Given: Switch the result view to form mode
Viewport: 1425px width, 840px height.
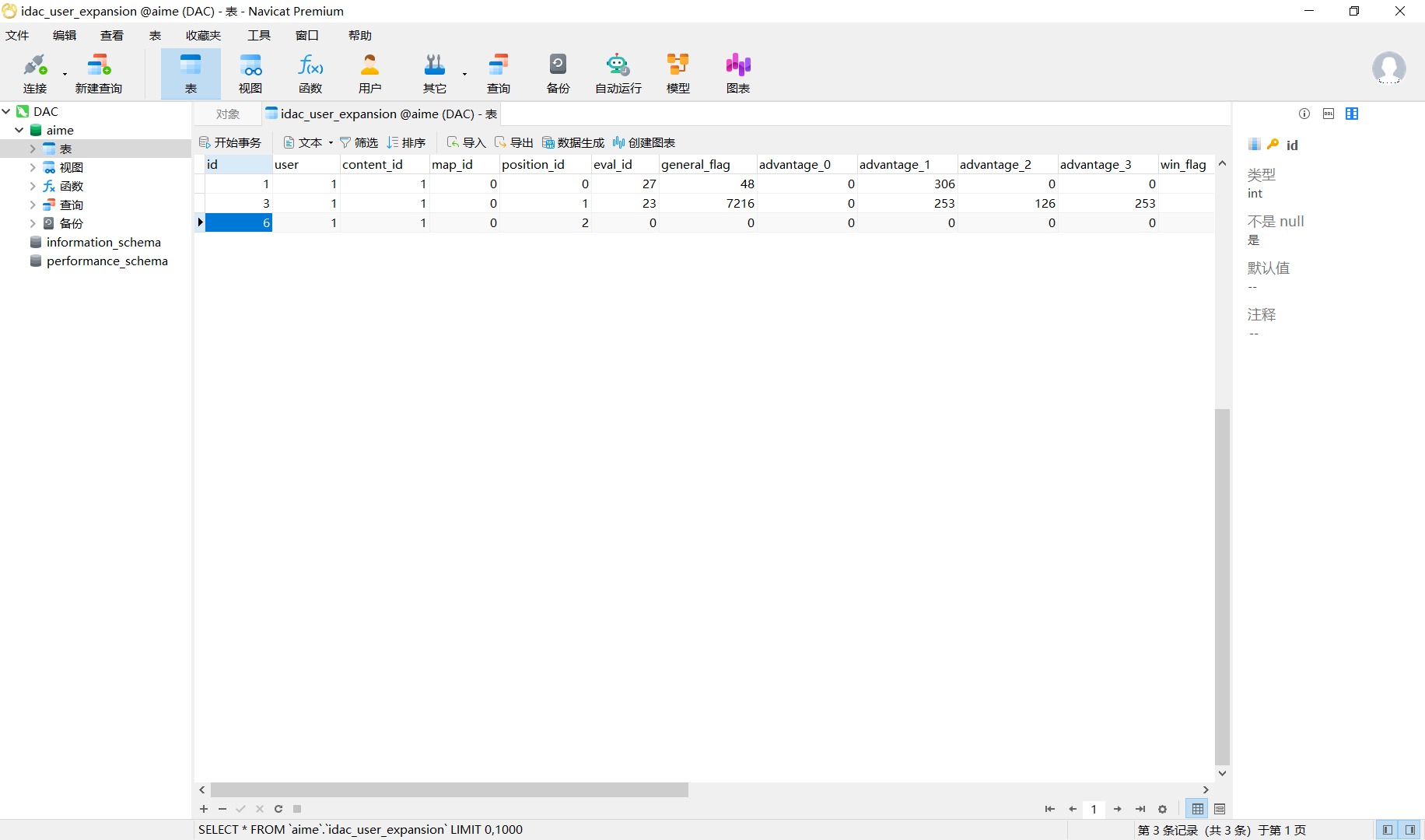Looking at the screenshot, I should [x=1219, y=809].
